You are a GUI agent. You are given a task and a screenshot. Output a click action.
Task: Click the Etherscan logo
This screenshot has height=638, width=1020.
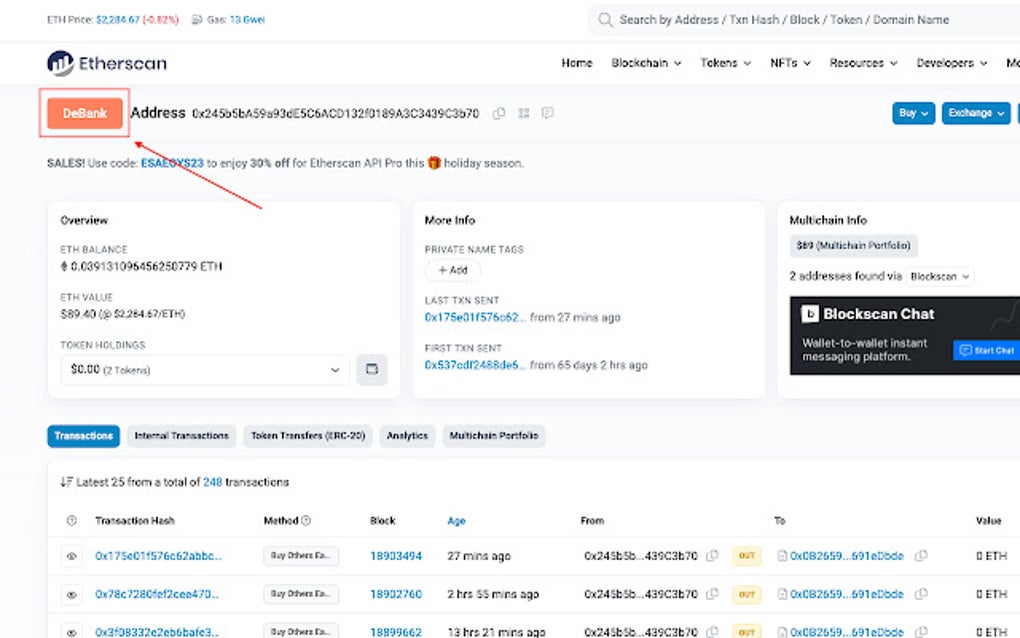coord(106,62)
